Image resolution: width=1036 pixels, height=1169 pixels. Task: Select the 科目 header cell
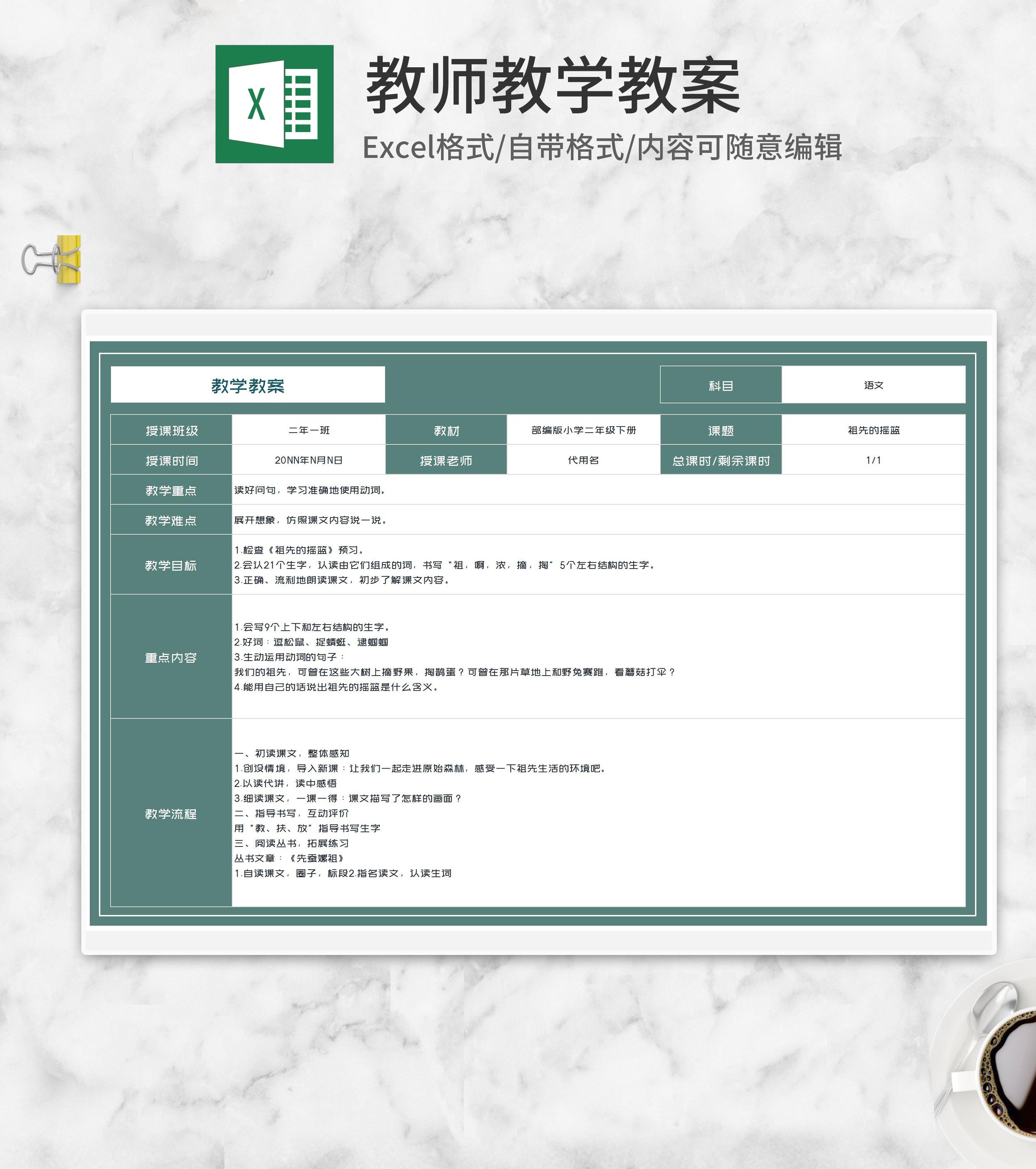coord(721,385)
